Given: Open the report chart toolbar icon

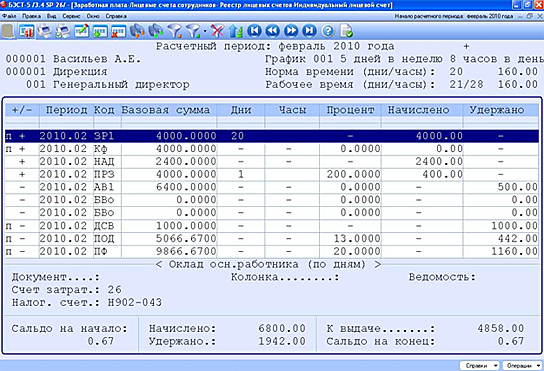Looking at the screenshot, I should coord(26,32).
